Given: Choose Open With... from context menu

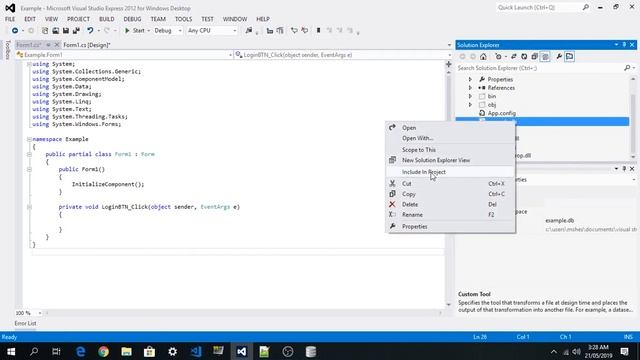Looking at the screenshot, I should pos(450,138).
